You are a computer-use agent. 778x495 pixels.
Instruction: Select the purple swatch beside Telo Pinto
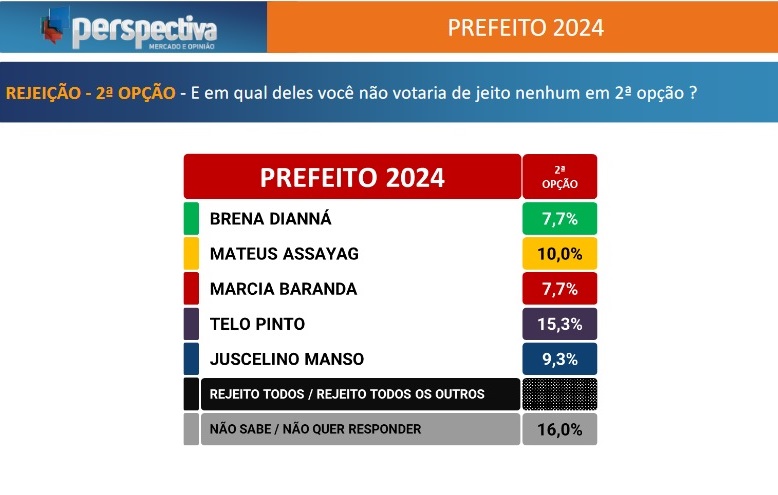click(x=191, y=323)
